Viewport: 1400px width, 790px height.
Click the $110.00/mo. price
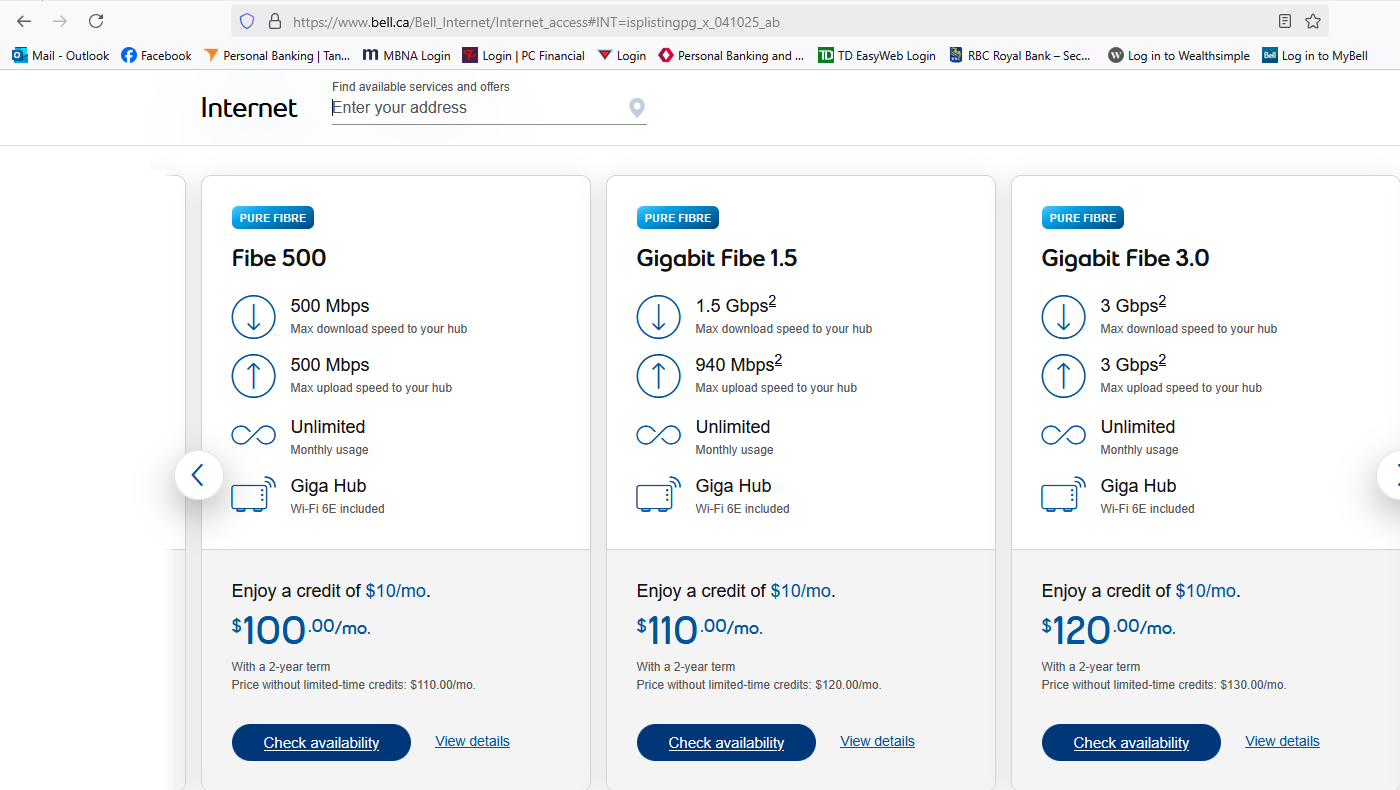pyautogui.click(x=700, y=629)
